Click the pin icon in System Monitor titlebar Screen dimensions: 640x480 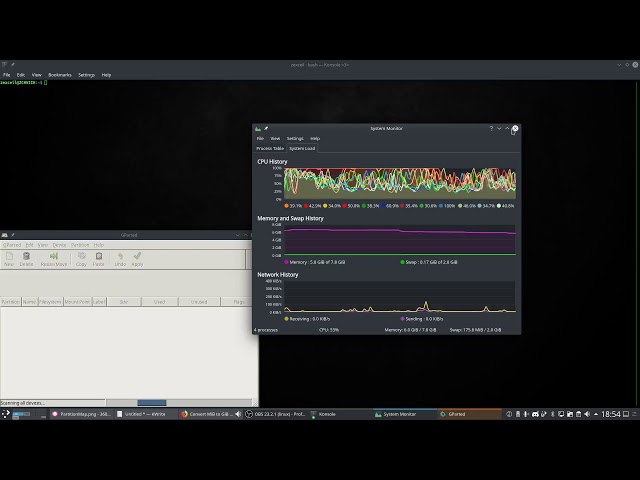point(266,129)
